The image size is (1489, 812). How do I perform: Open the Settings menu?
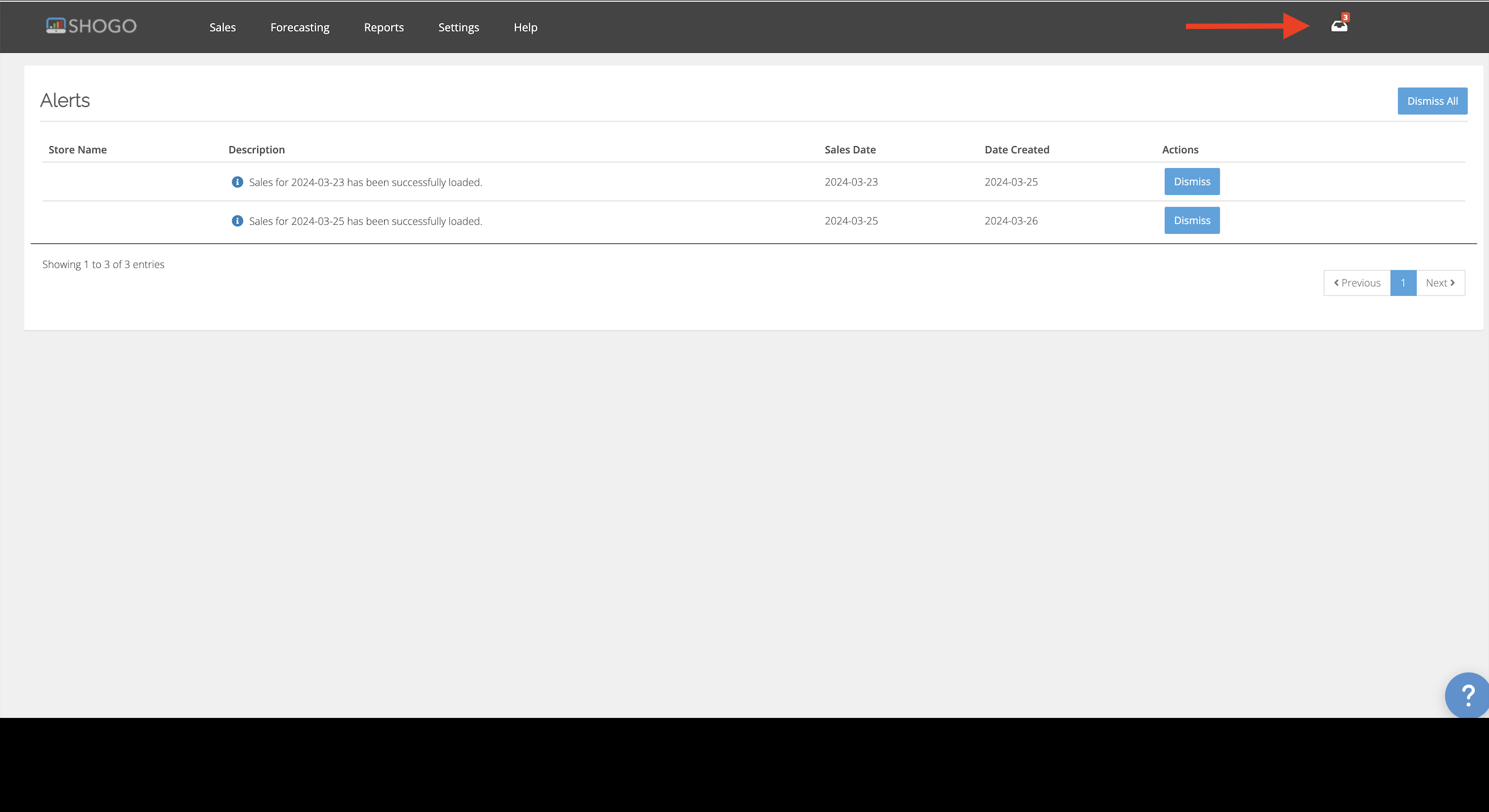click(459, 27)
